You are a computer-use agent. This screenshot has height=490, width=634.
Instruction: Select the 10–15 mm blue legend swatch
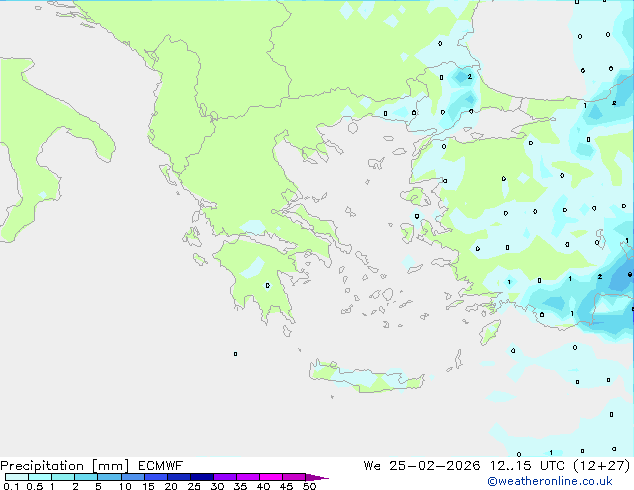[x=133, y=477]
